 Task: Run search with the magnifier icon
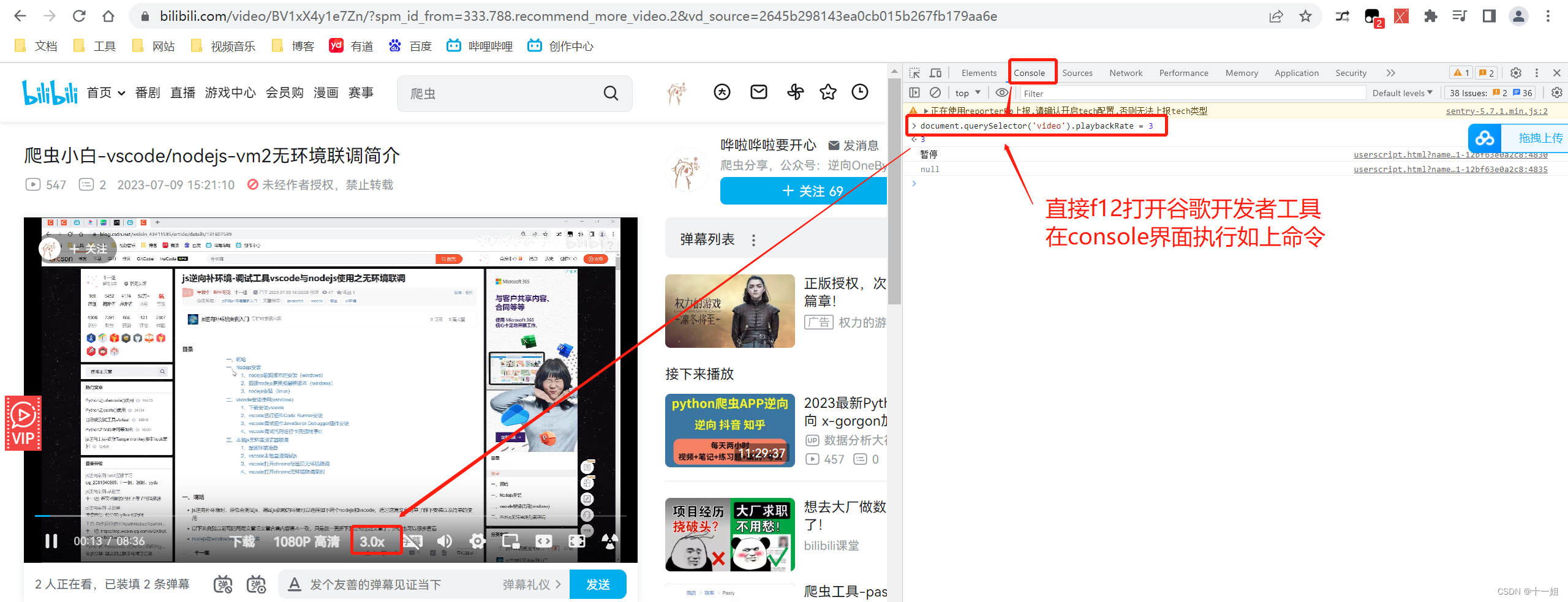611,93
